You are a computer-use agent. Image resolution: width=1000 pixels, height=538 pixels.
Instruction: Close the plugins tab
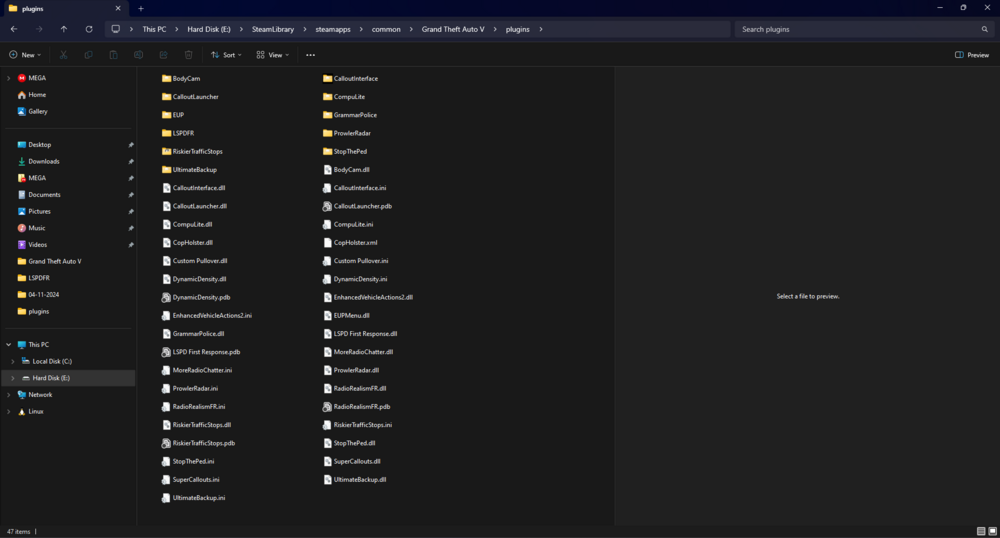coord(118,9)
